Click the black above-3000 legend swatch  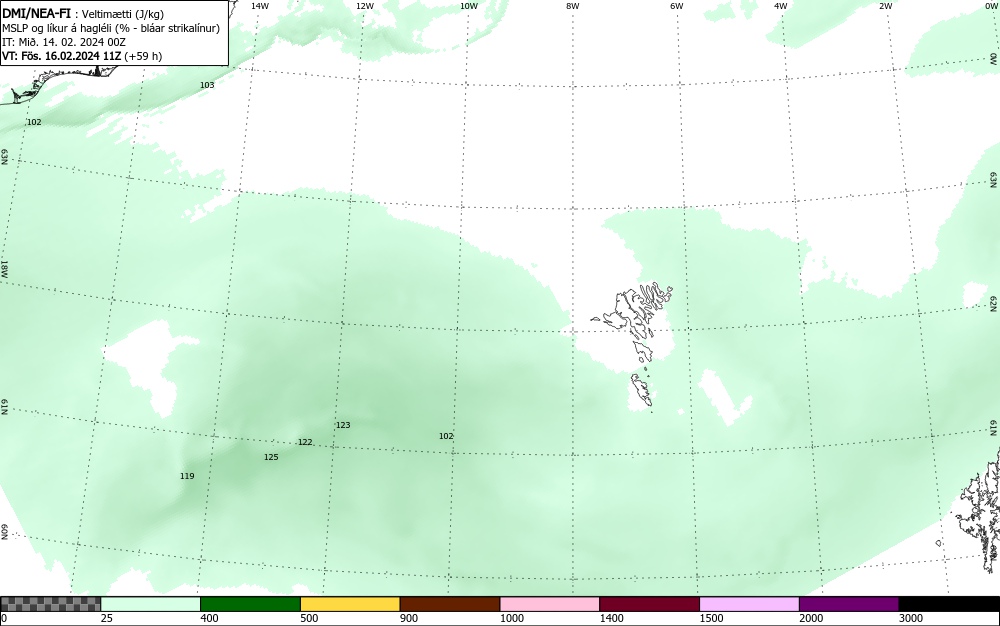coord(949,604)
